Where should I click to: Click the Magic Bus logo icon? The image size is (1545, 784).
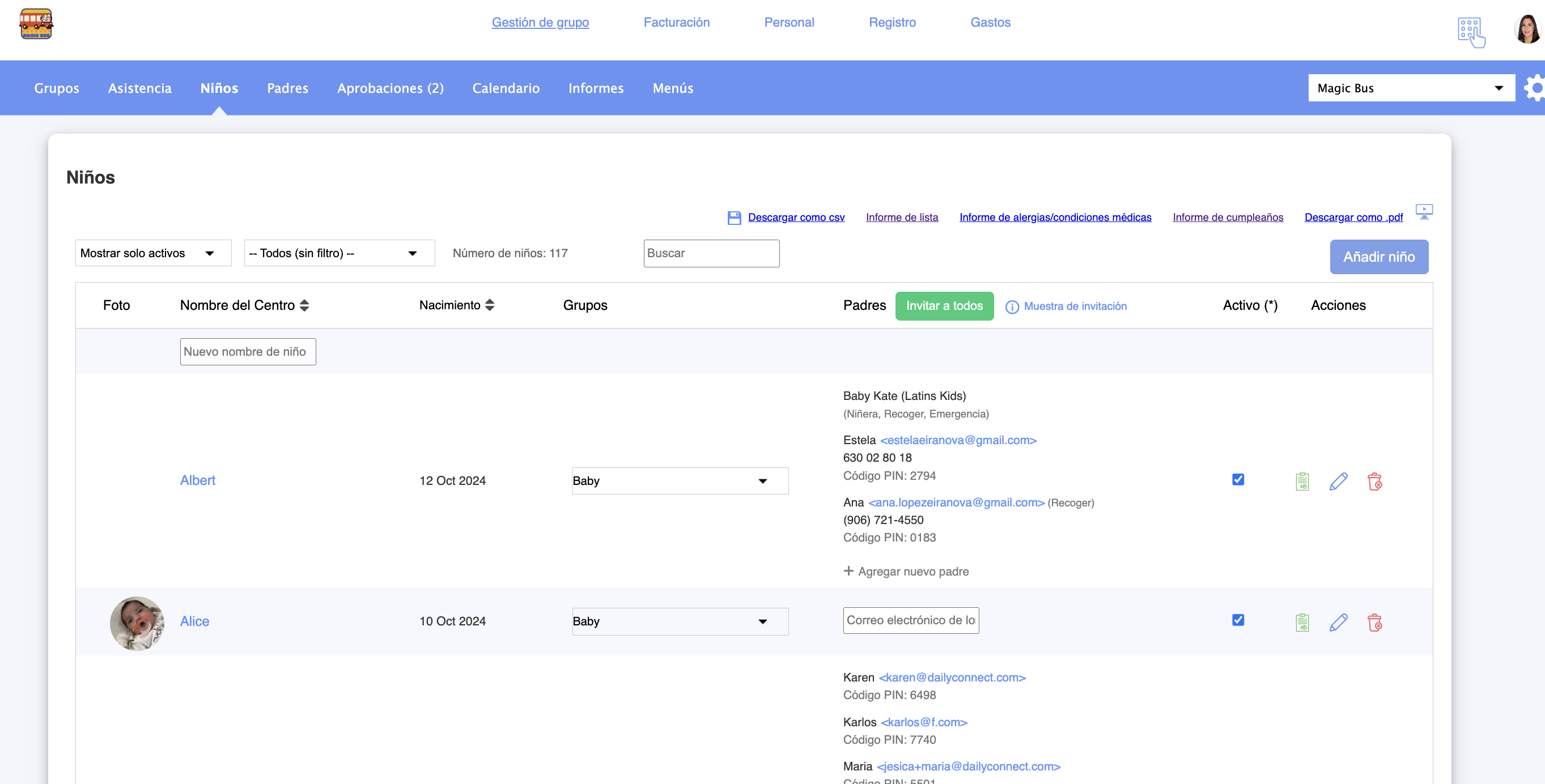point(36,24)
